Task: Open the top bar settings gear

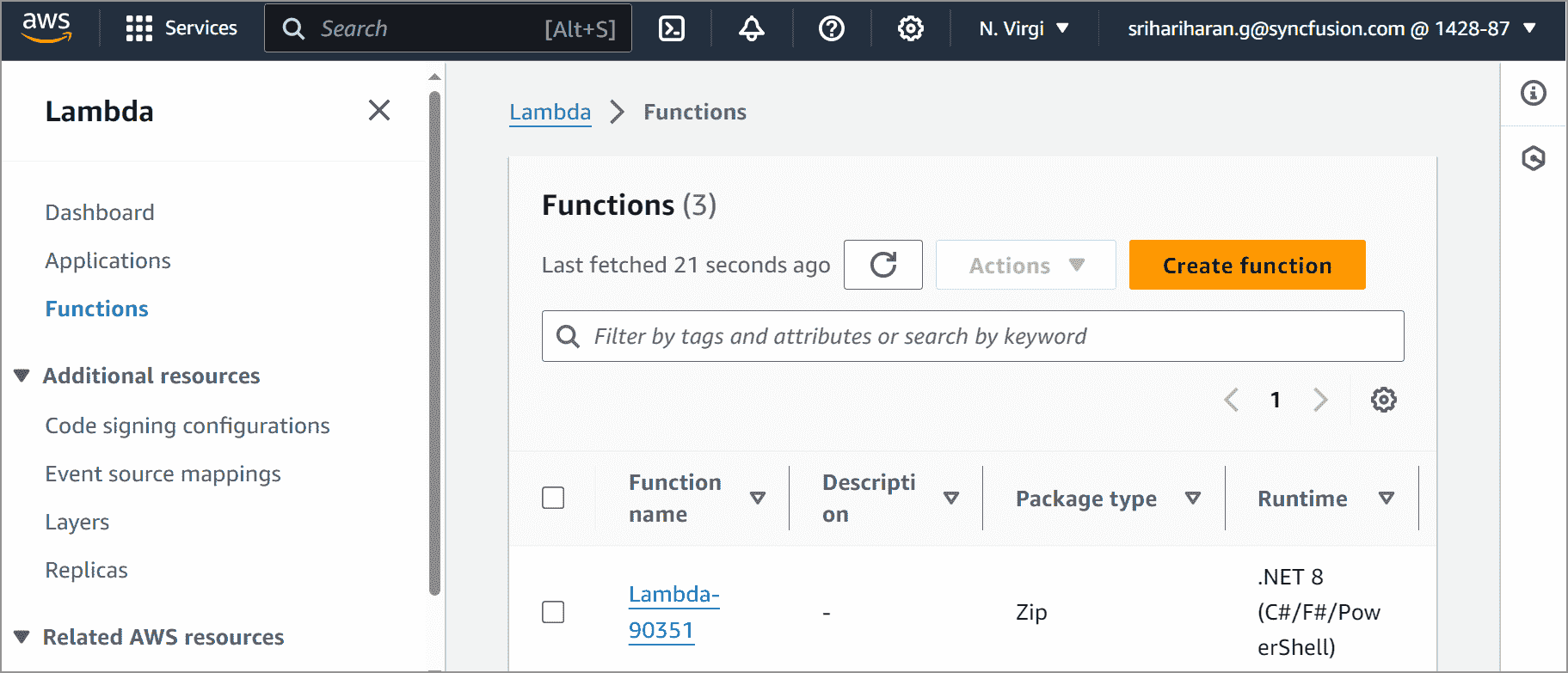Action: pyautogui.click(x=911, y=28)
